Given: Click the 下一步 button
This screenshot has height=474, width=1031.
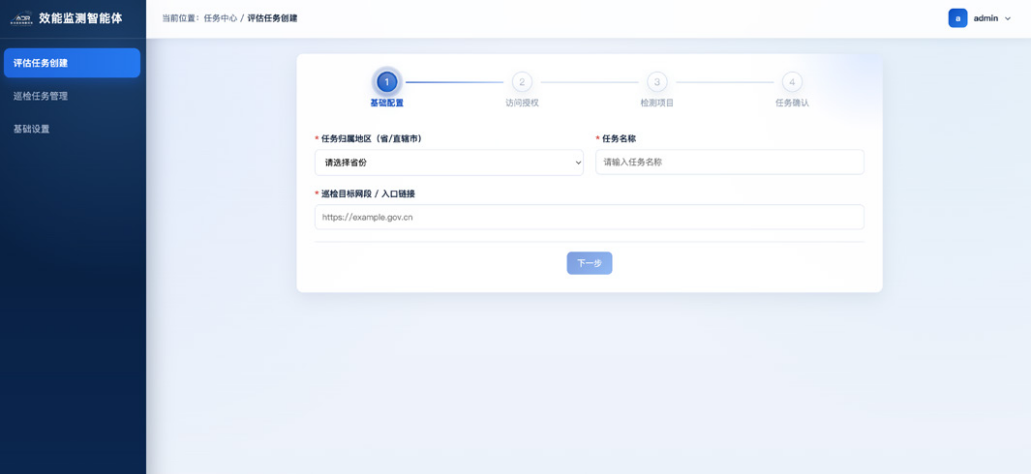Looking at the screenshot, I should tap(590, 263).
